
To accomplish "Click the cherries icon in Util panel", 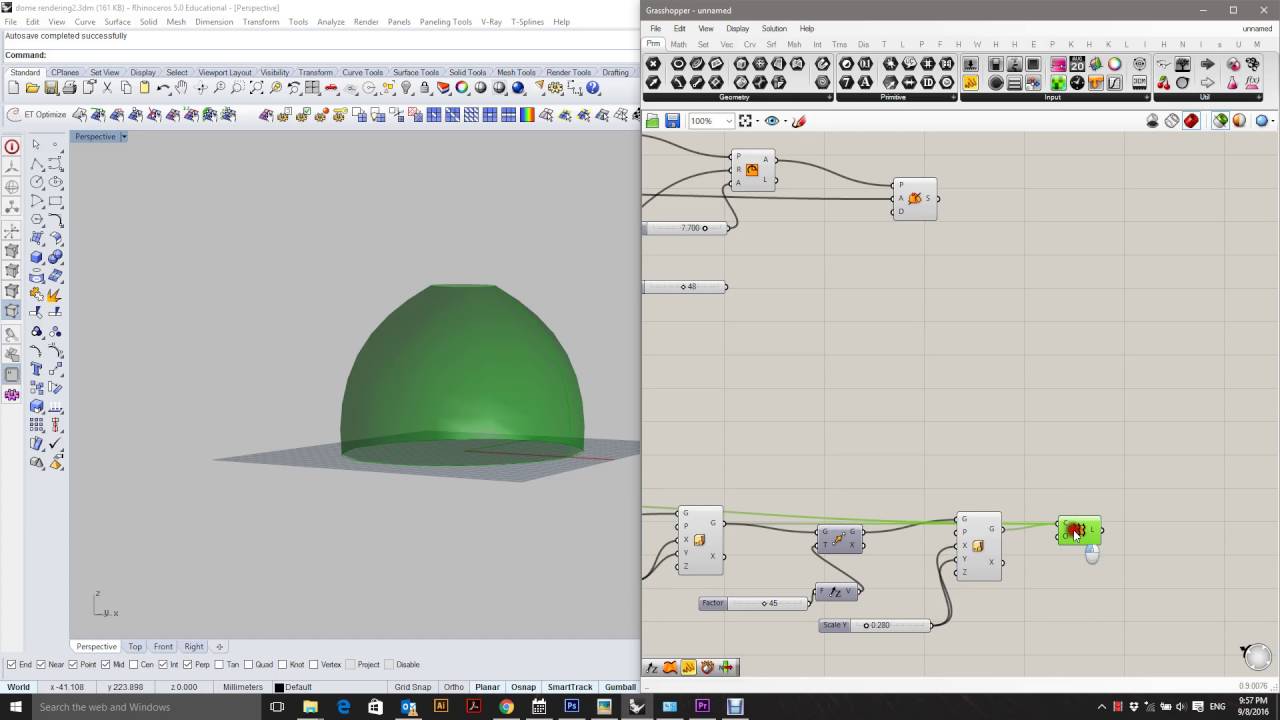I will [1164, 83].
